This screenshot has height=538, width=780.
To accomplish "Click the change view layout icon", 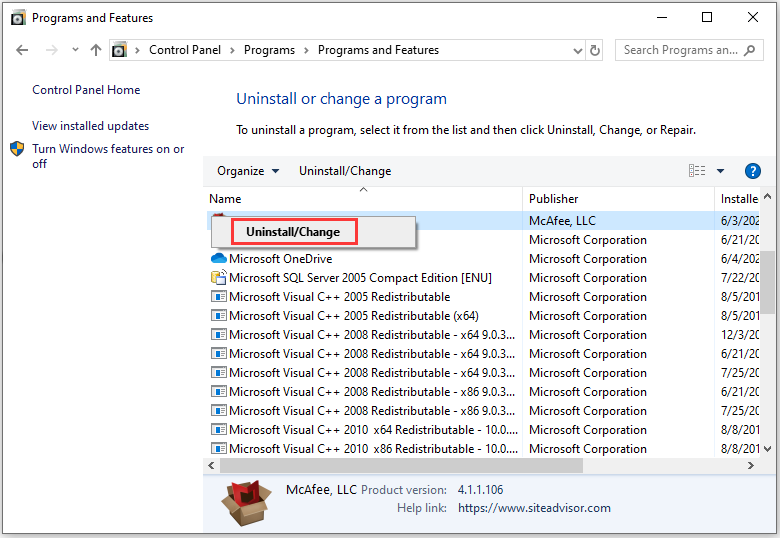I will (697, 171).
